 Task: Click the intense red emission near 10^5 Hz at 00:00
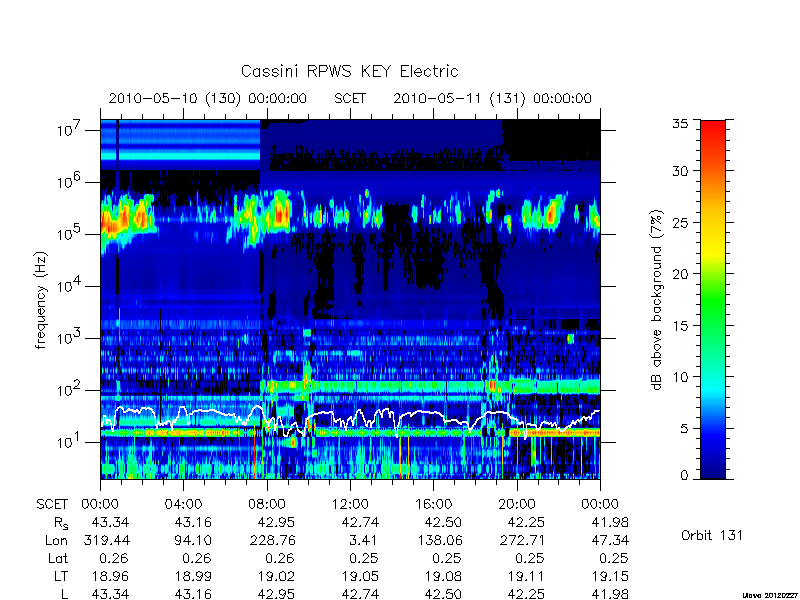pyautogui.click(x=109, y=222)
